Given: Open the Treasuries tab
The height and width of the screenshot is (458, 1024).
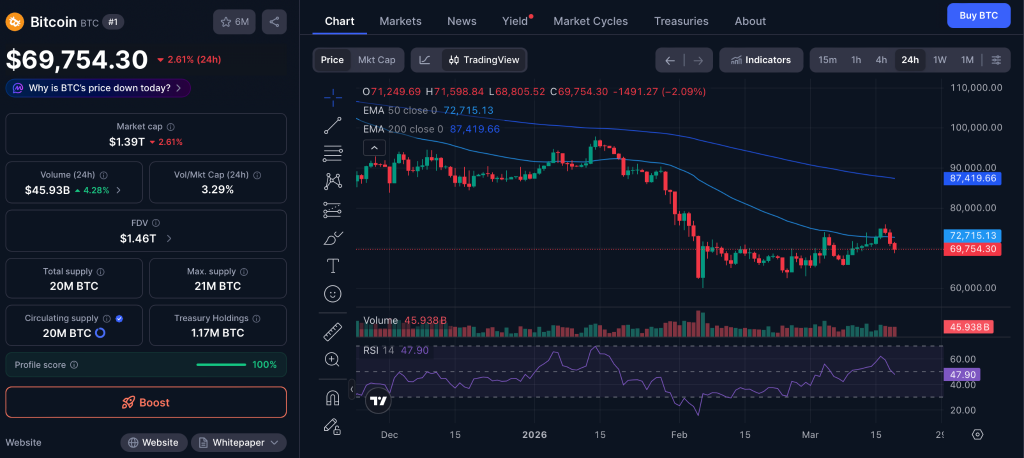Looking at the screenshot, I should (680, 21).
